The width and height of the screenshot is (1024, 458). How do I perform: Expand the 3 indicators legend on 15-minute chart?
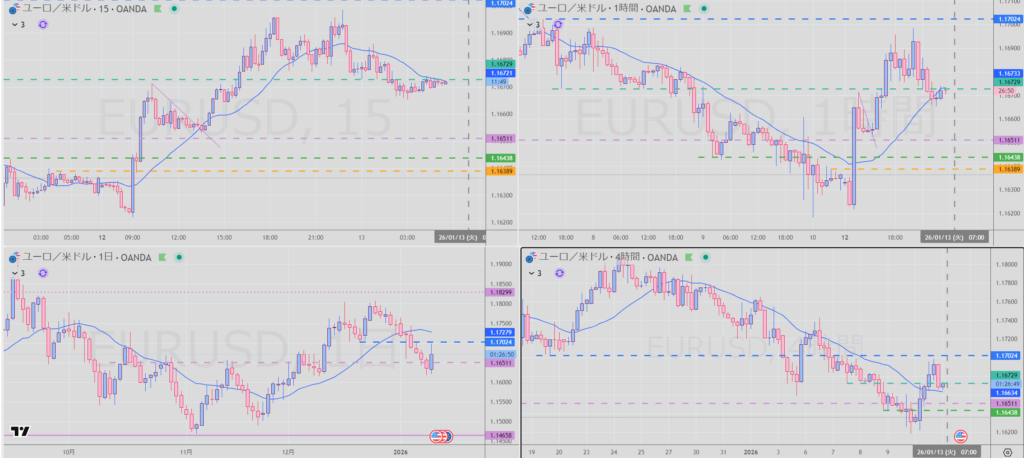click(x=17, y=24)
